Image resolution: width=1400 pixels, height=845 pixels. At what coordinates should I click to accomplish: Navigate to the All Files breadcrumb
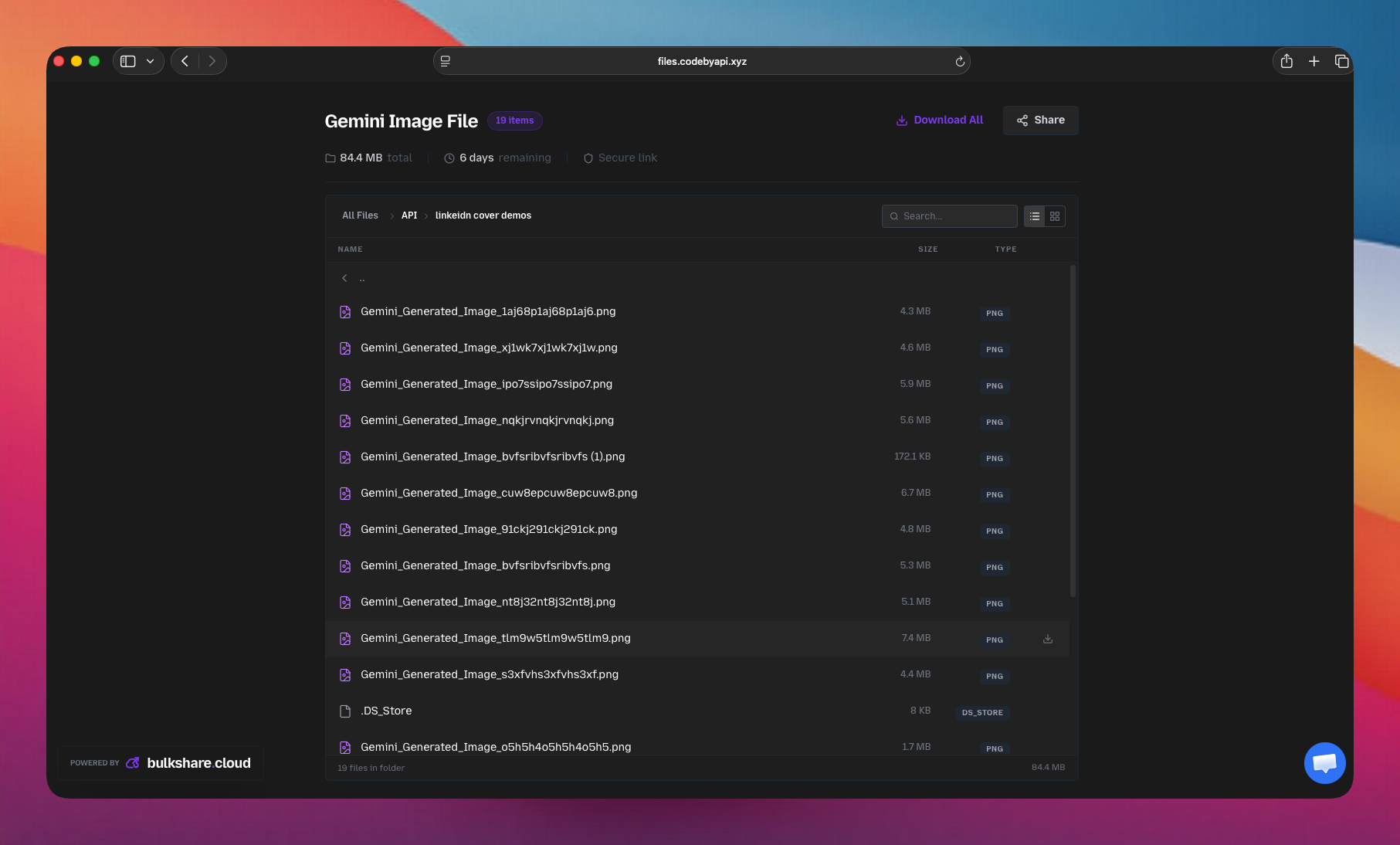click(x=359, y=215)
